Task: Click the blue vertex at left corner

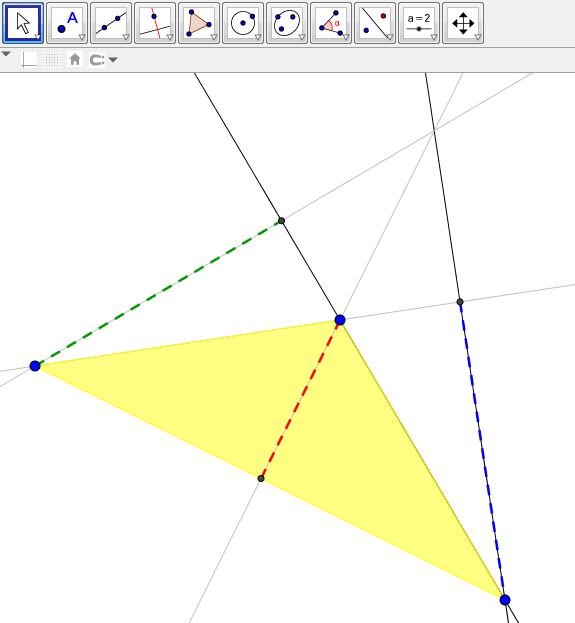Action: [x=35, y=366]
